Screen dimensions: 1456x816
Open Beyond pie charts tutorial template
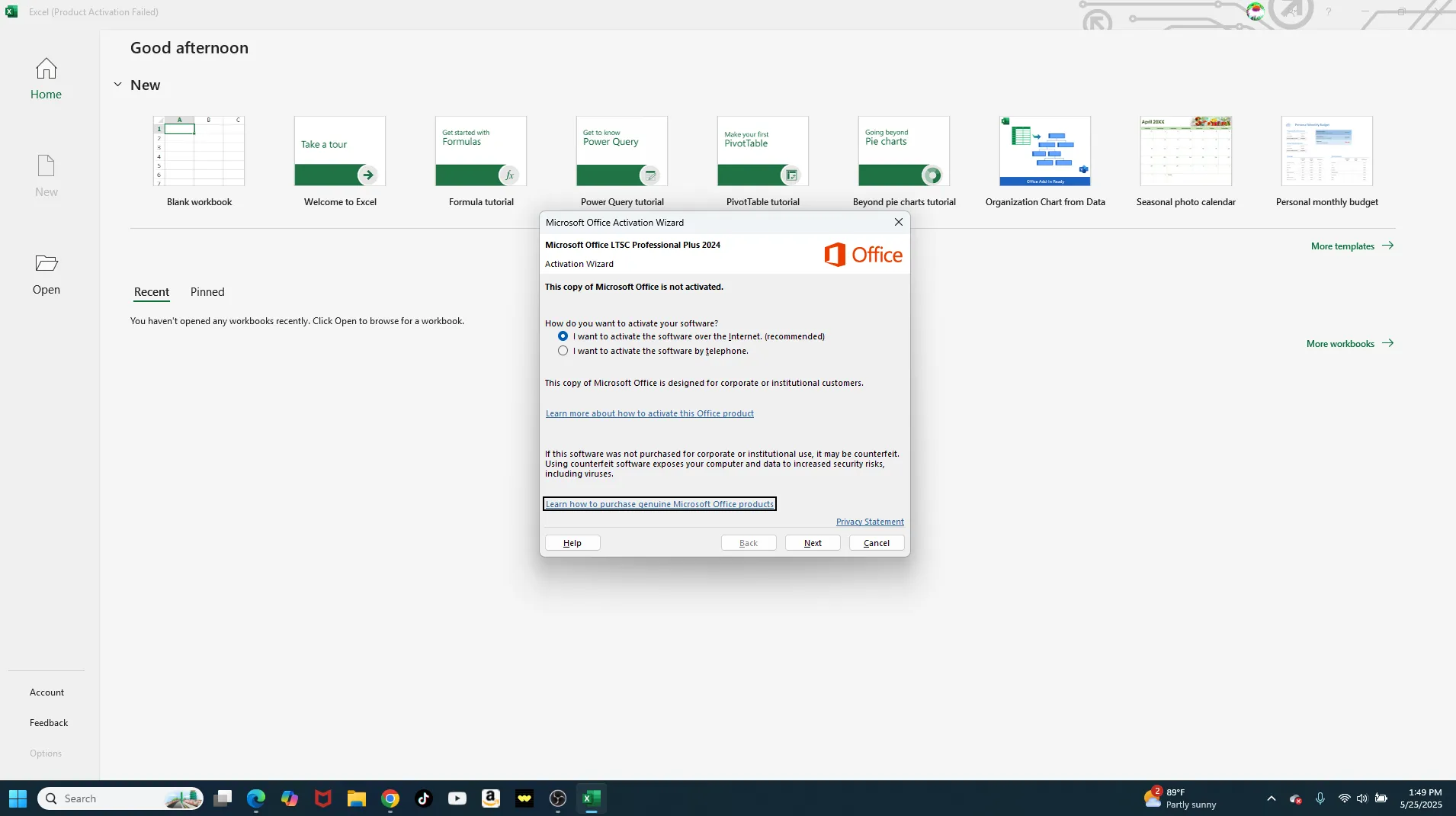(904, 162)
